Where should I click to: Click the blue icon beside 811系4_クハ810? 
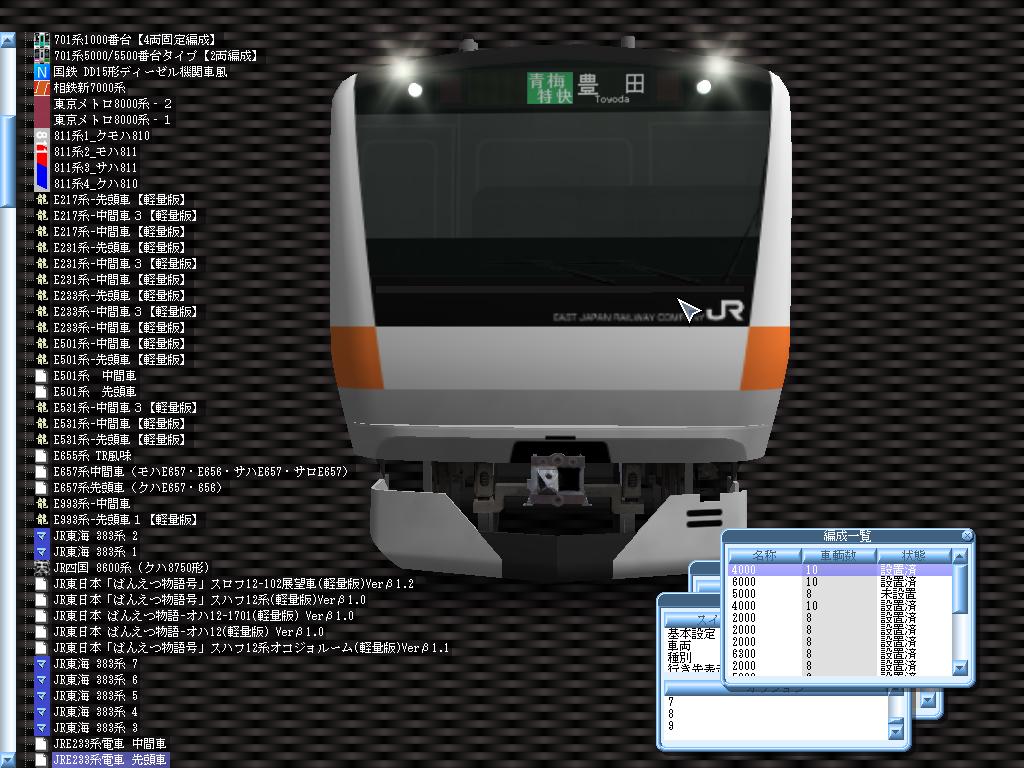(42, 184)
